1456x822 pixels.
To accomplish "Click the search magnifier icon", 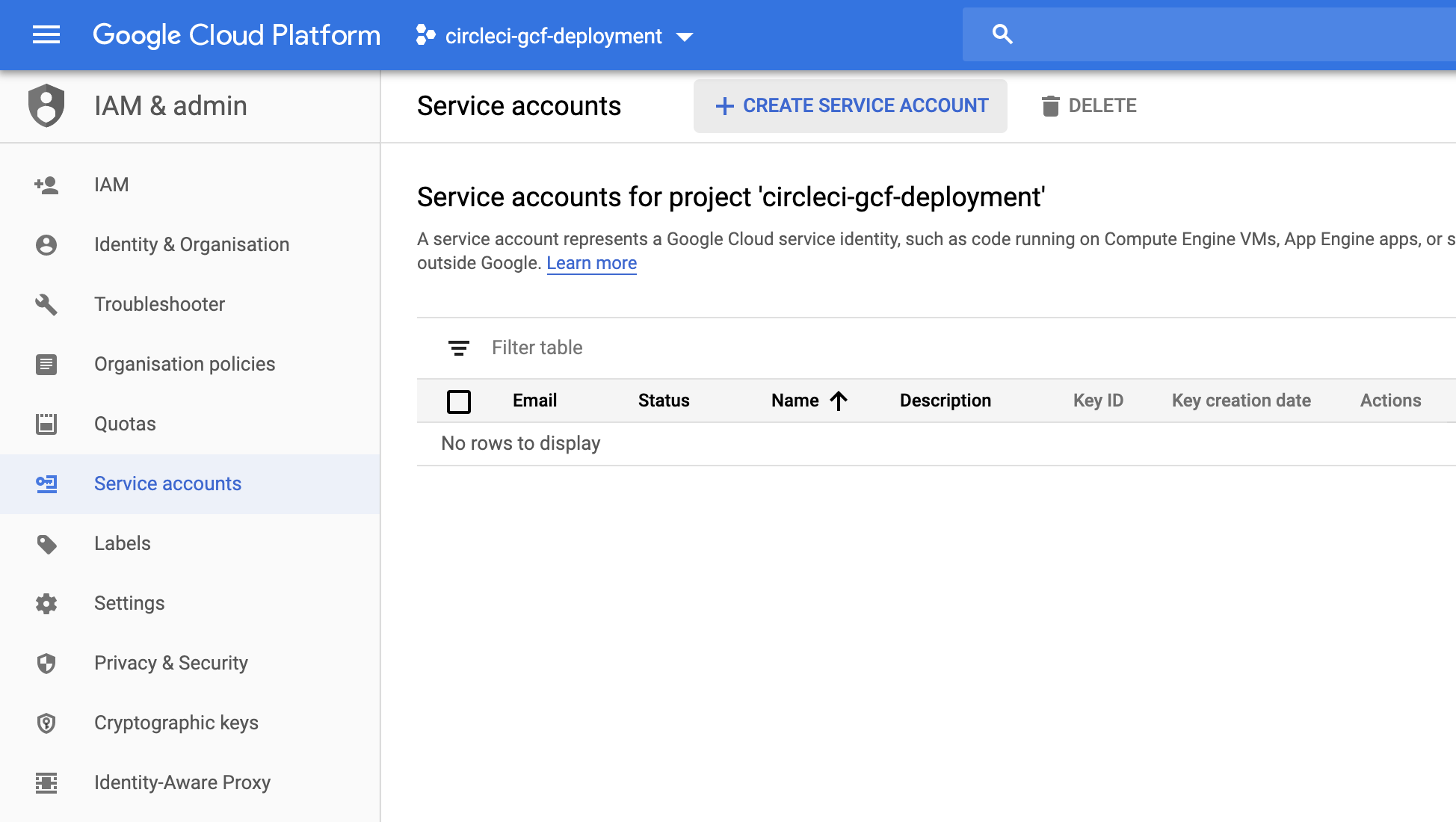I will (x=1002, y=34).
